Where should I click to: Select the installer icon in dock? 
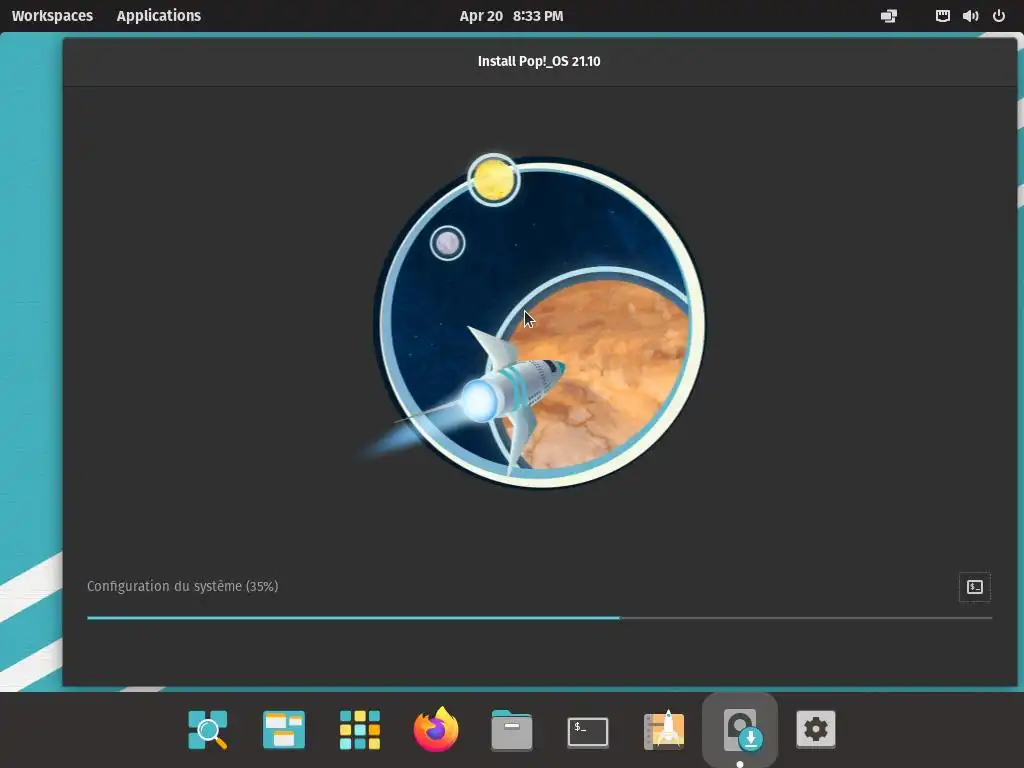(740, 729)
